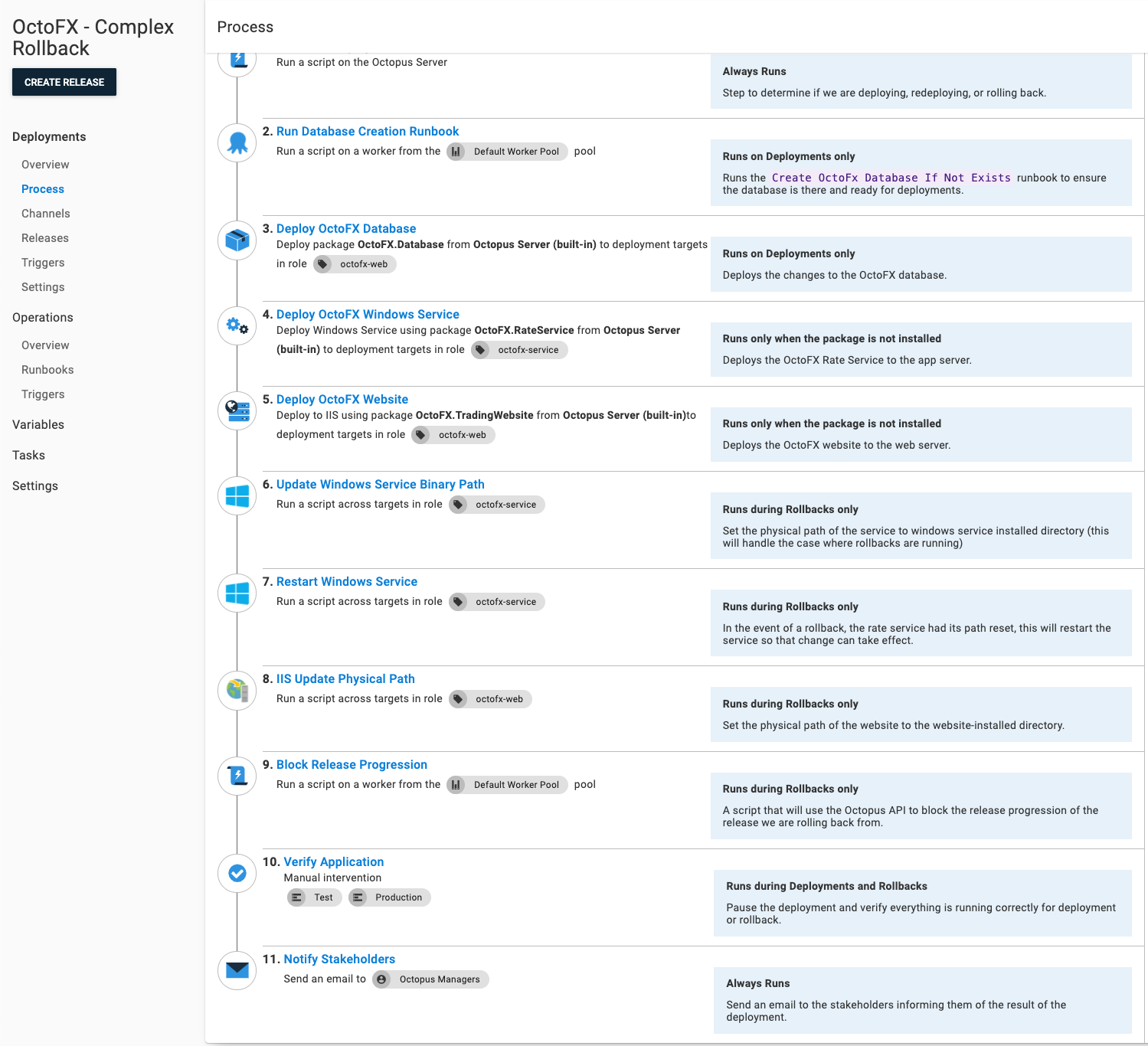Click the IIS server icon for step 5
This screenshot has height=1046, width=1148.
pos(237,411)
